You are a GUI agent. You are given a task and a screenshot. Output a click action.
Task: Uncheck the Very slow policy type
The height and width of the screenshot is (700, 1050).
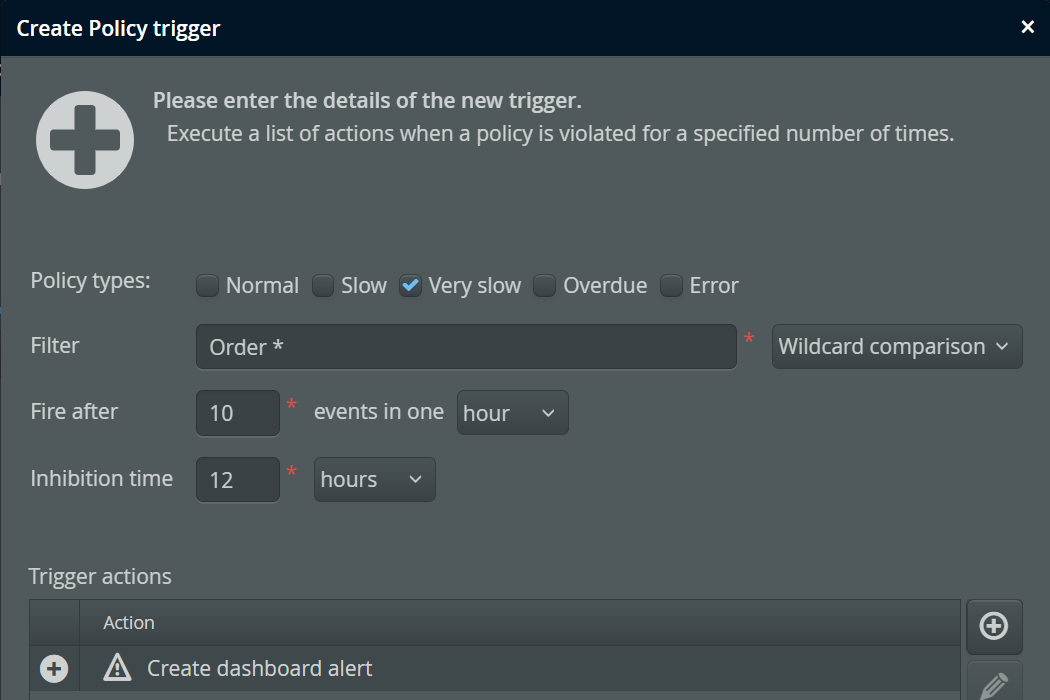pyautogui.click(x=410, y=286)
